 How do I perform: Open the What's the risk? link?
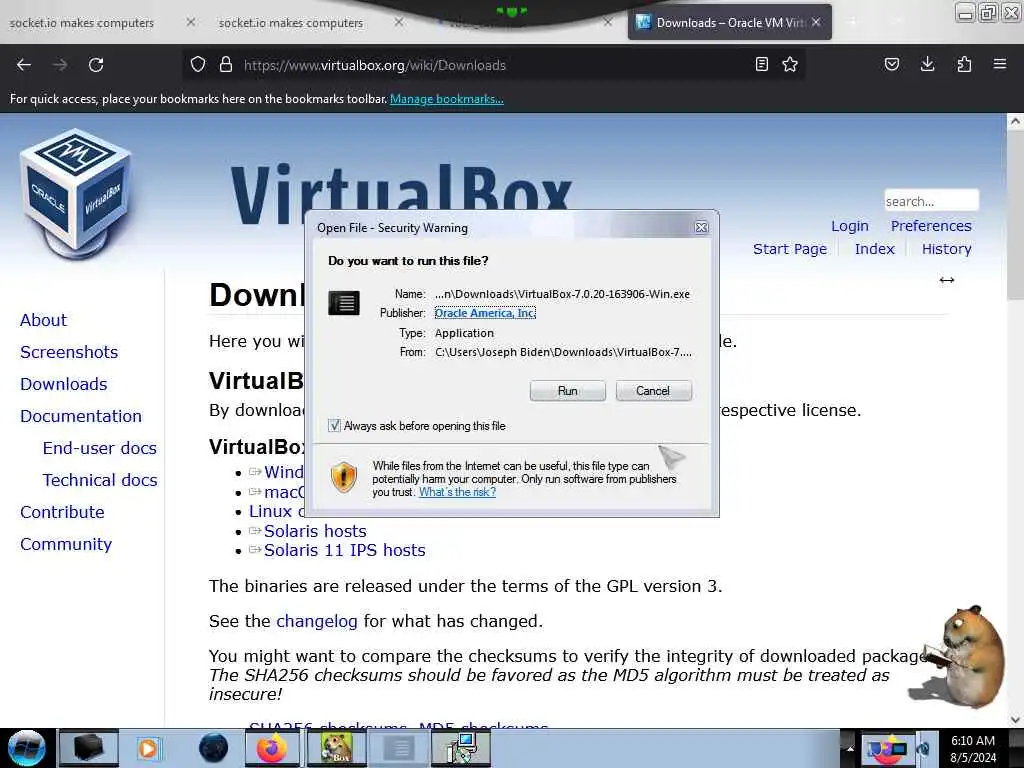457,492
